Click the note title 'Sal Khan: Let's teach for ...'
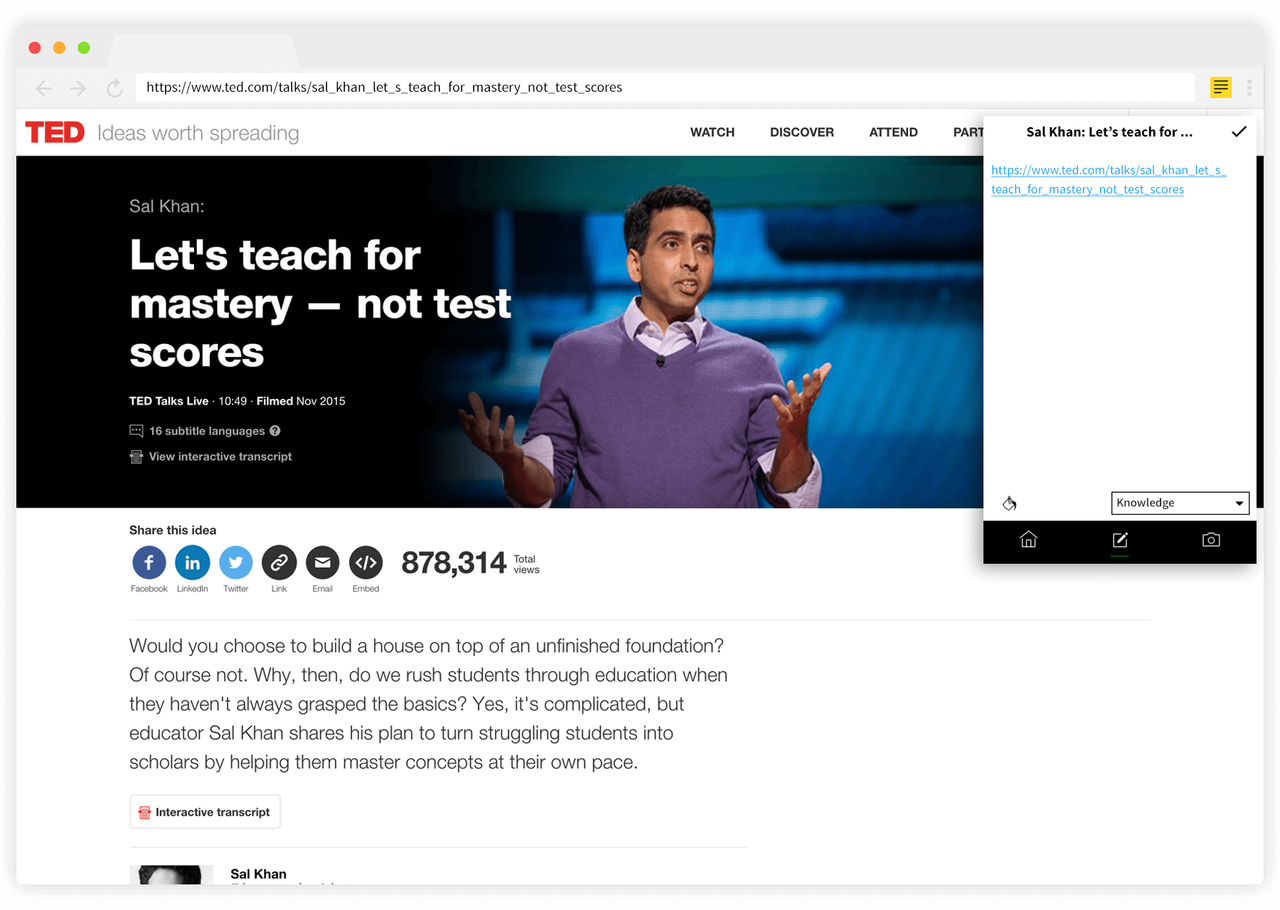This screenshot has width=1280, height=910. point(1109,132)
